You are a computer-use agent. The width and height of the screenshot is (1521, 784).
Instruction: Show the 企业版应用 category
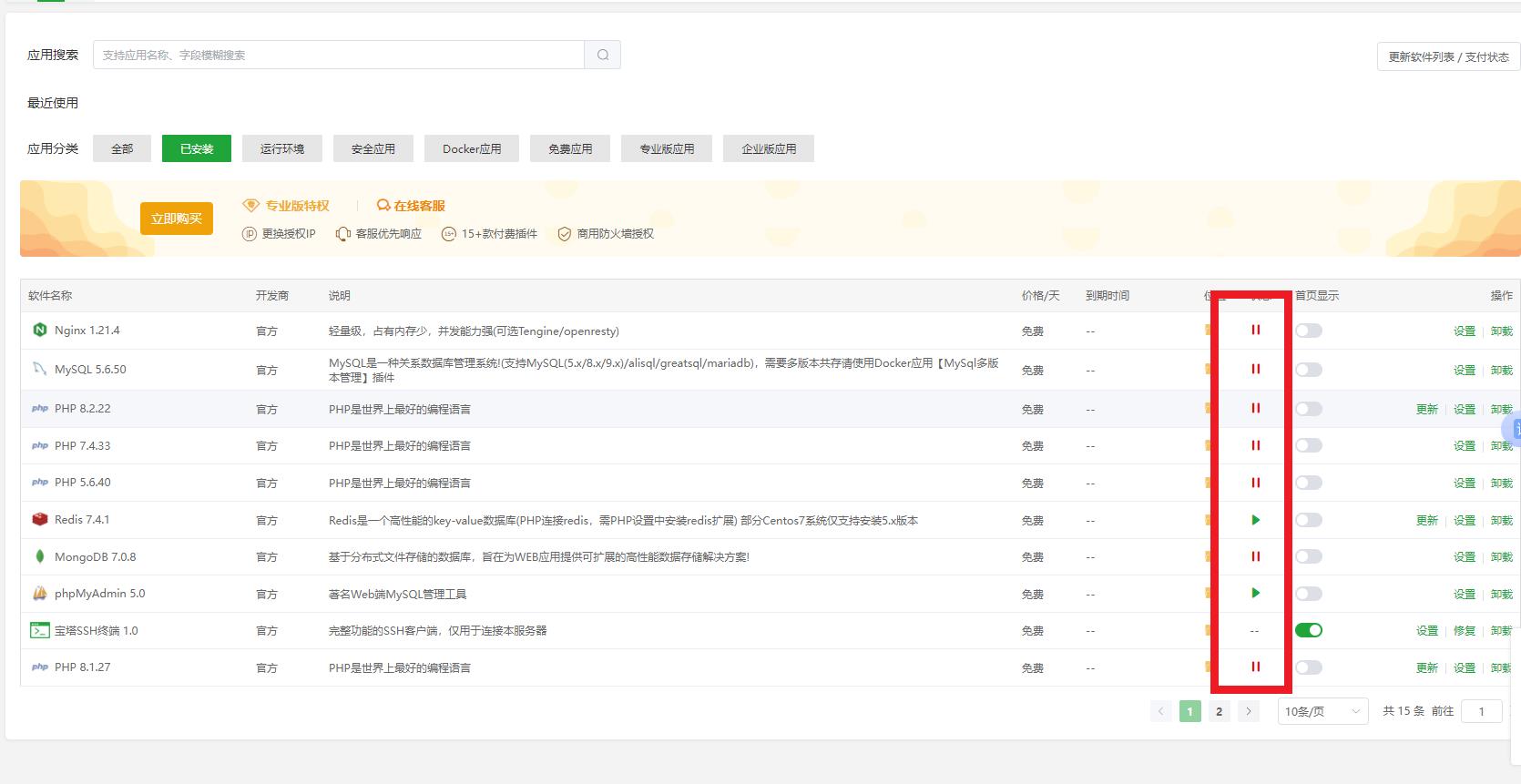769,148
